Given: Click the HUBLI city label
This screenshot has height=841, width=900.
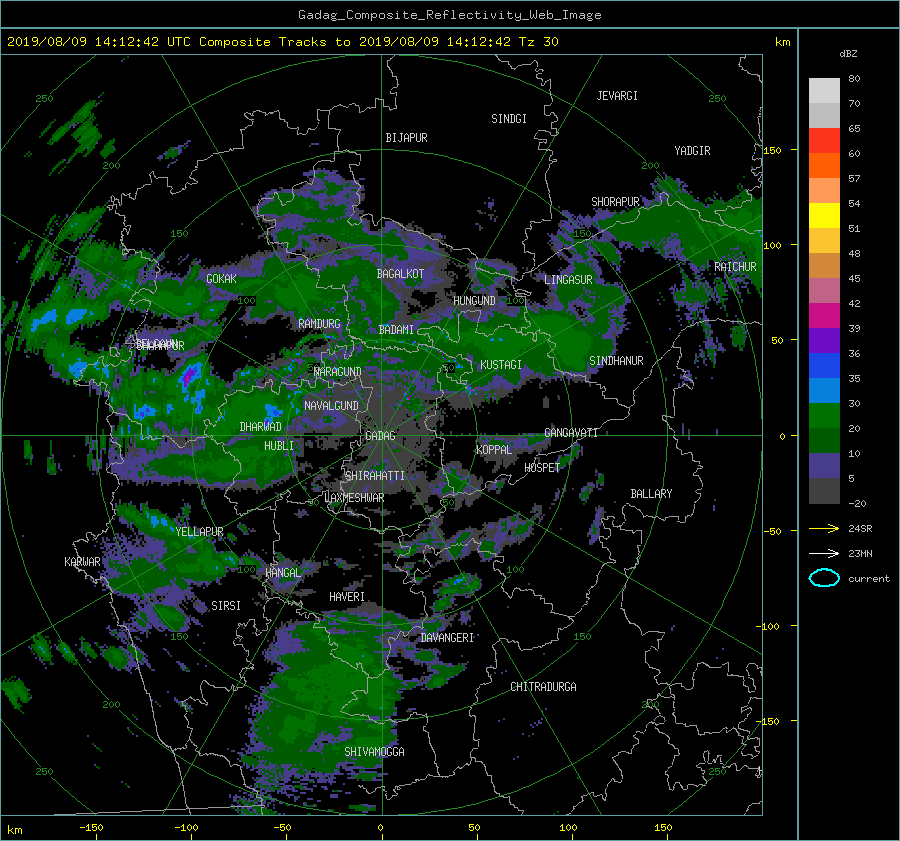Looking at the screenshot, I should click(279, 446).
